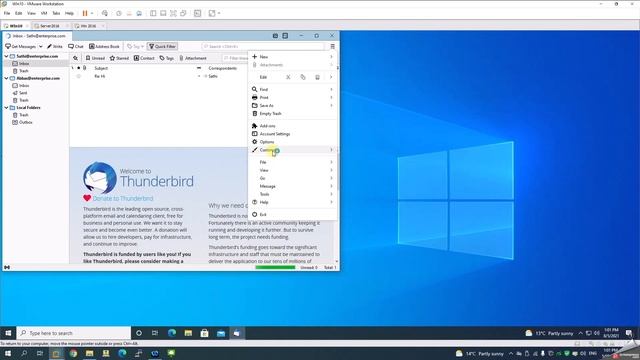The height and width of the screenshot is (360, 640).
Task: Click the VMware snapshot icon
Action: pos(118,13)
